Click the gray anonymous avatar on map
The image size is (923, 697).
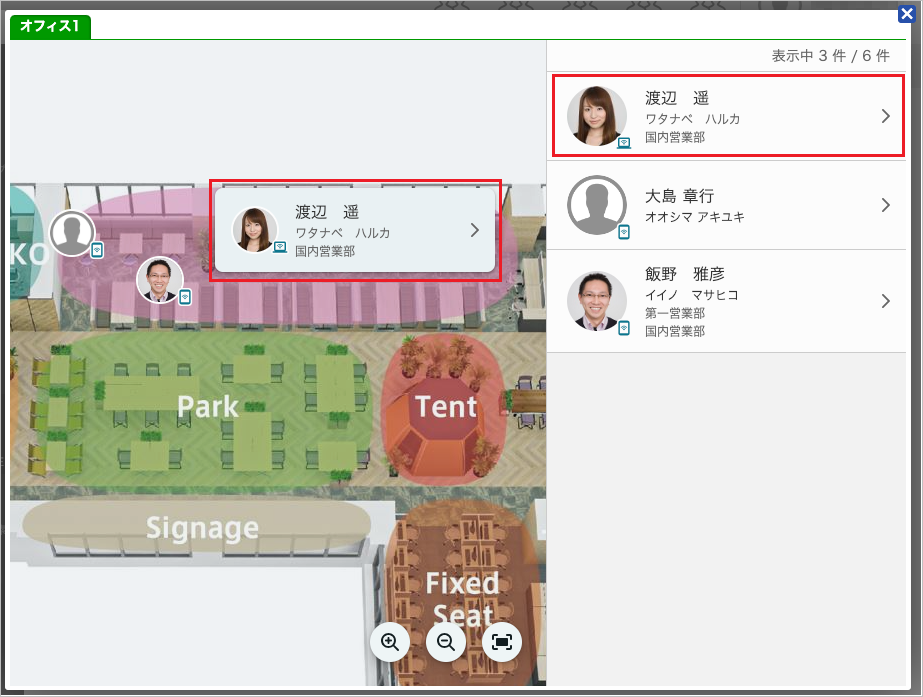pyautogui.click(x=72, y=234)
